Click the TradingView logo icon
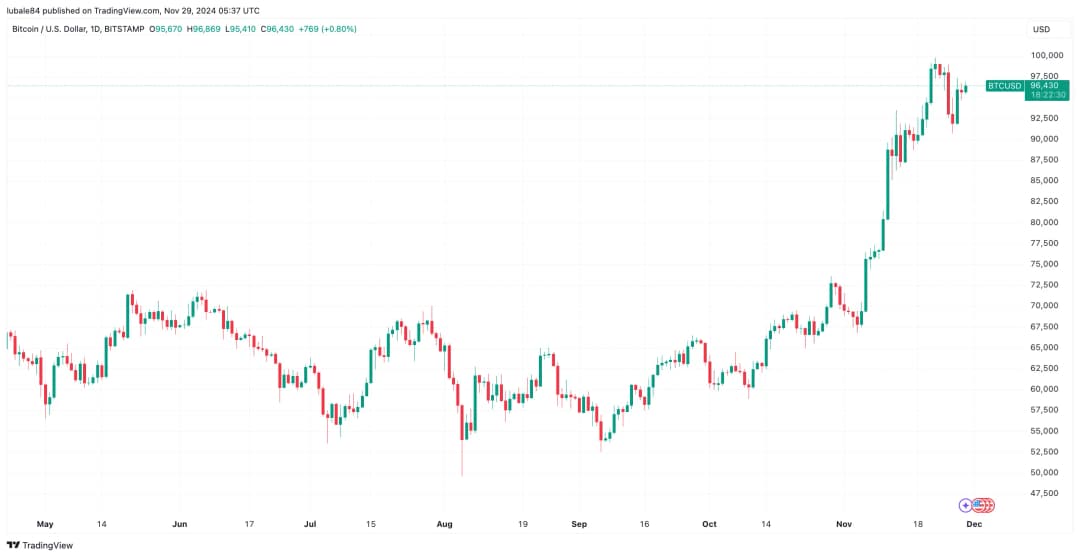Screen dimensions: 1080x557 pos(13,545)
